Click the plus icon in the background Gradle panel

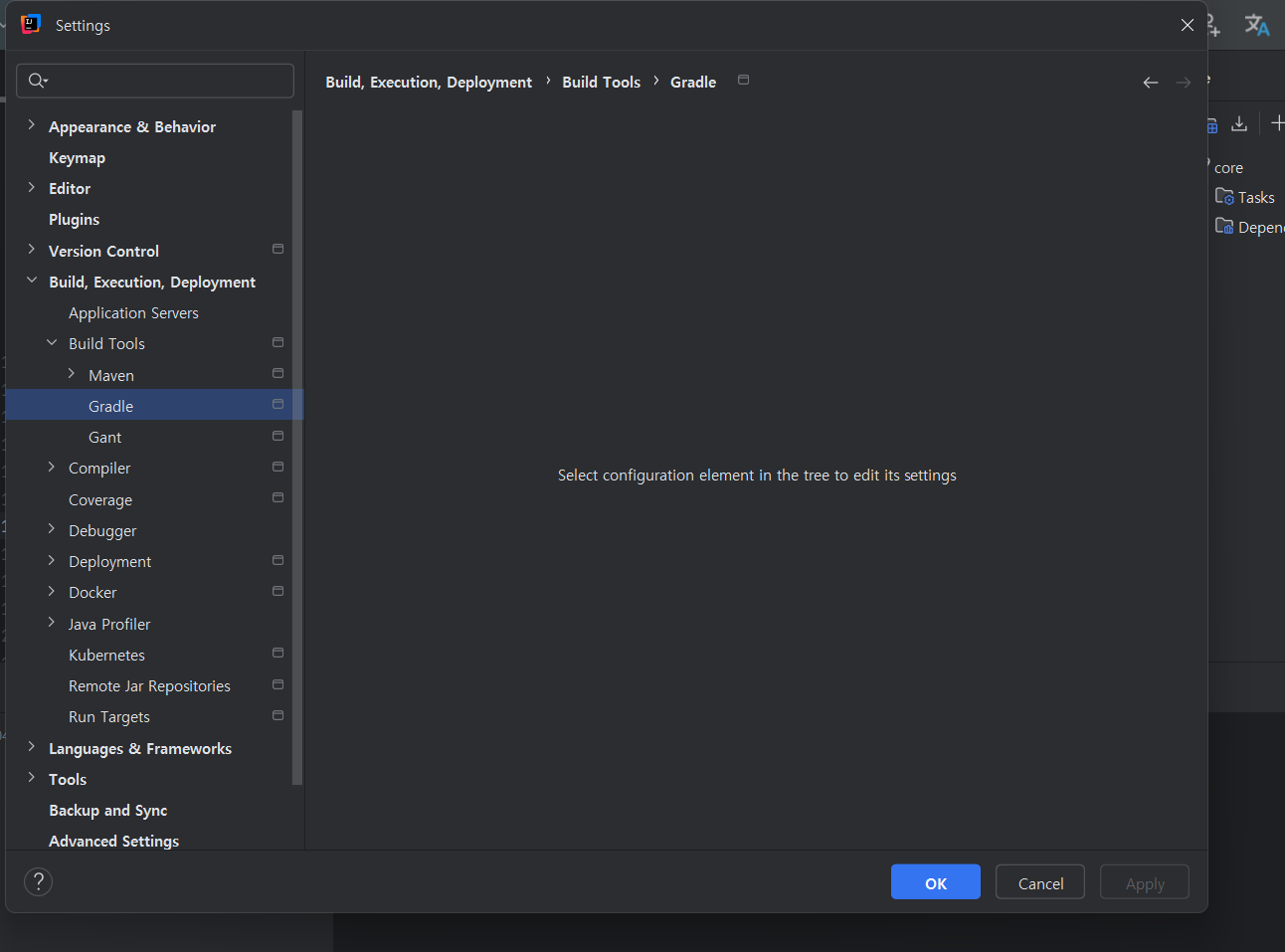click(1278, 123)
